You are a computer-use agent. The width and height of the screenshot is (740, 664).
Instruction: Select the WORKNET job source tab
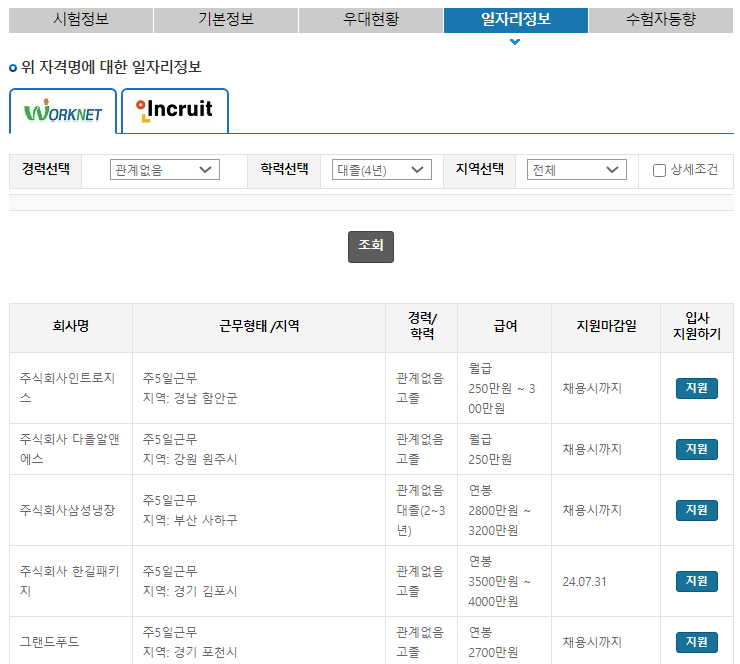point(63,111)
